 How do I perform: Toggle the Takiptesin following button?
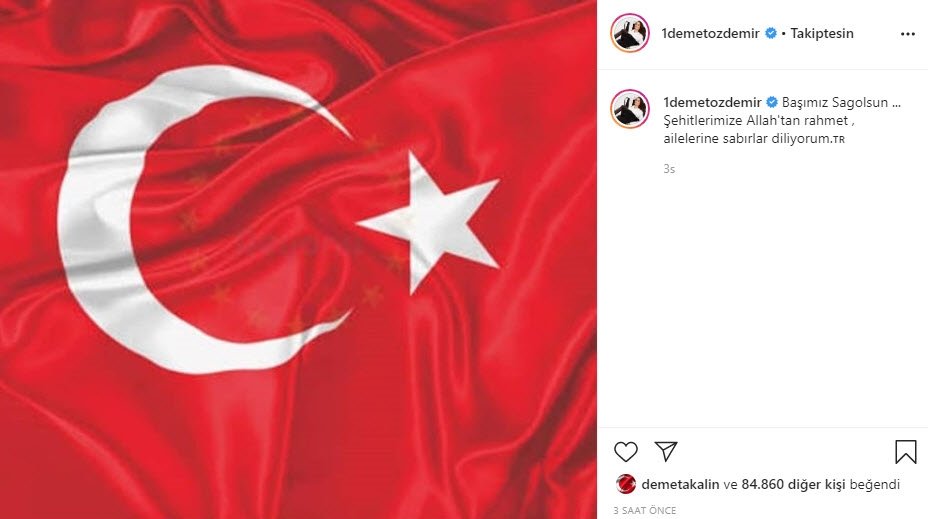pos(822,34)
